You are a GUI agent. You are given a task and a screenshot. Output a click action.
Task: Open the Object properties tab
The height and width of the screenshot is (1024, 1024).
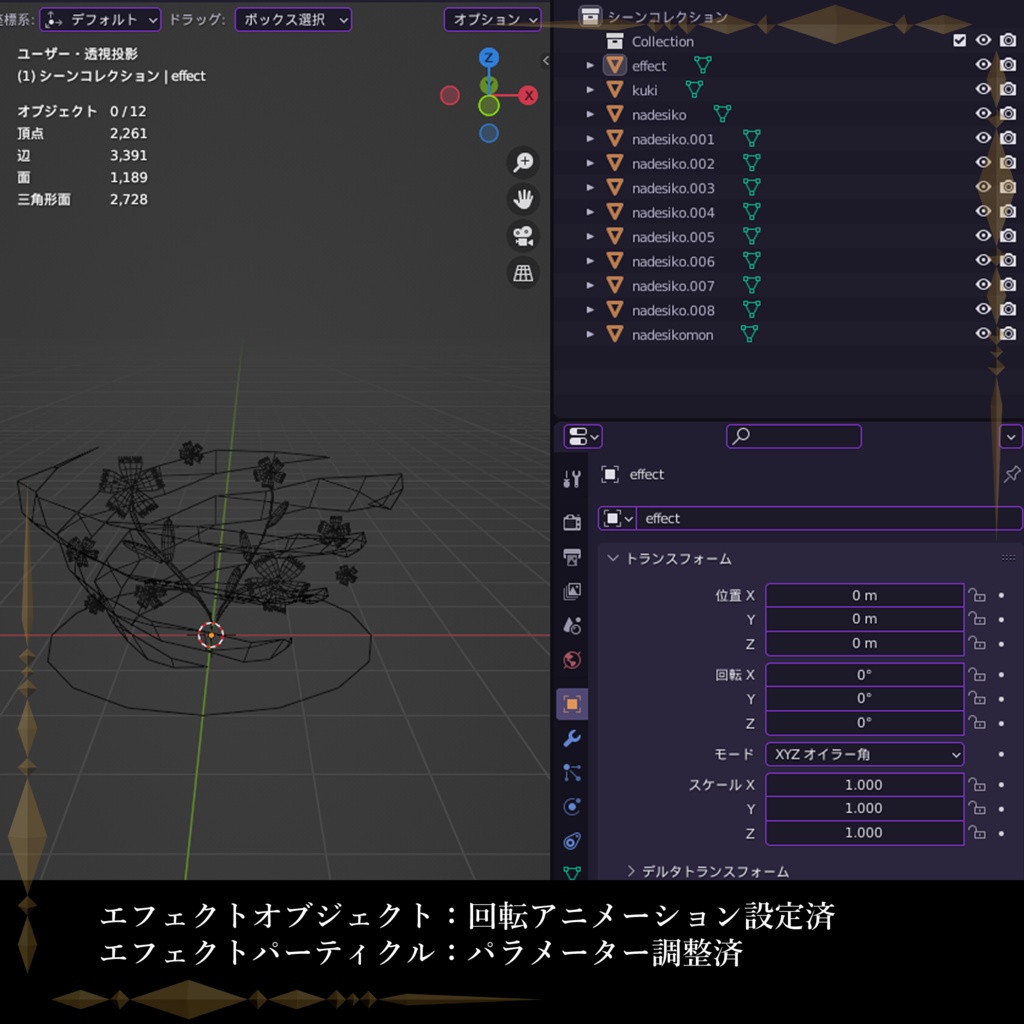572,704
